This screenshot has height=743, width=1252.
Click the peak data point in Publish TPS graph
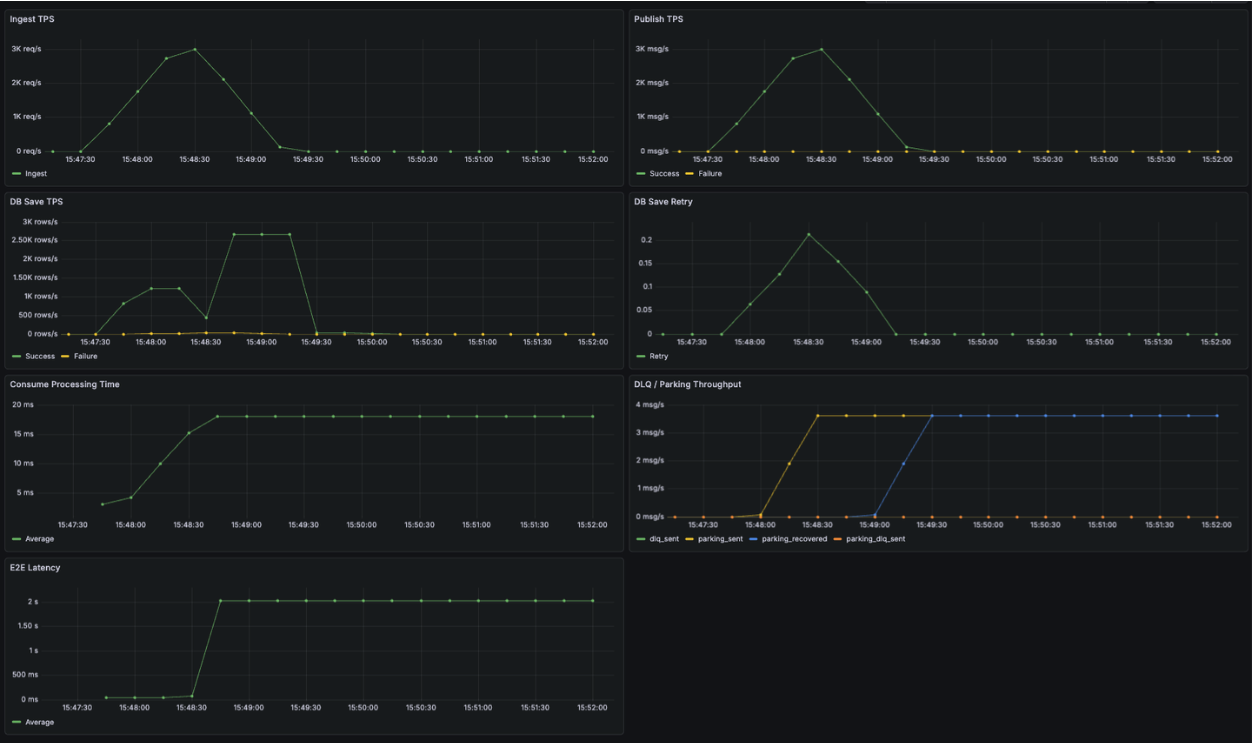pos(821,49)
